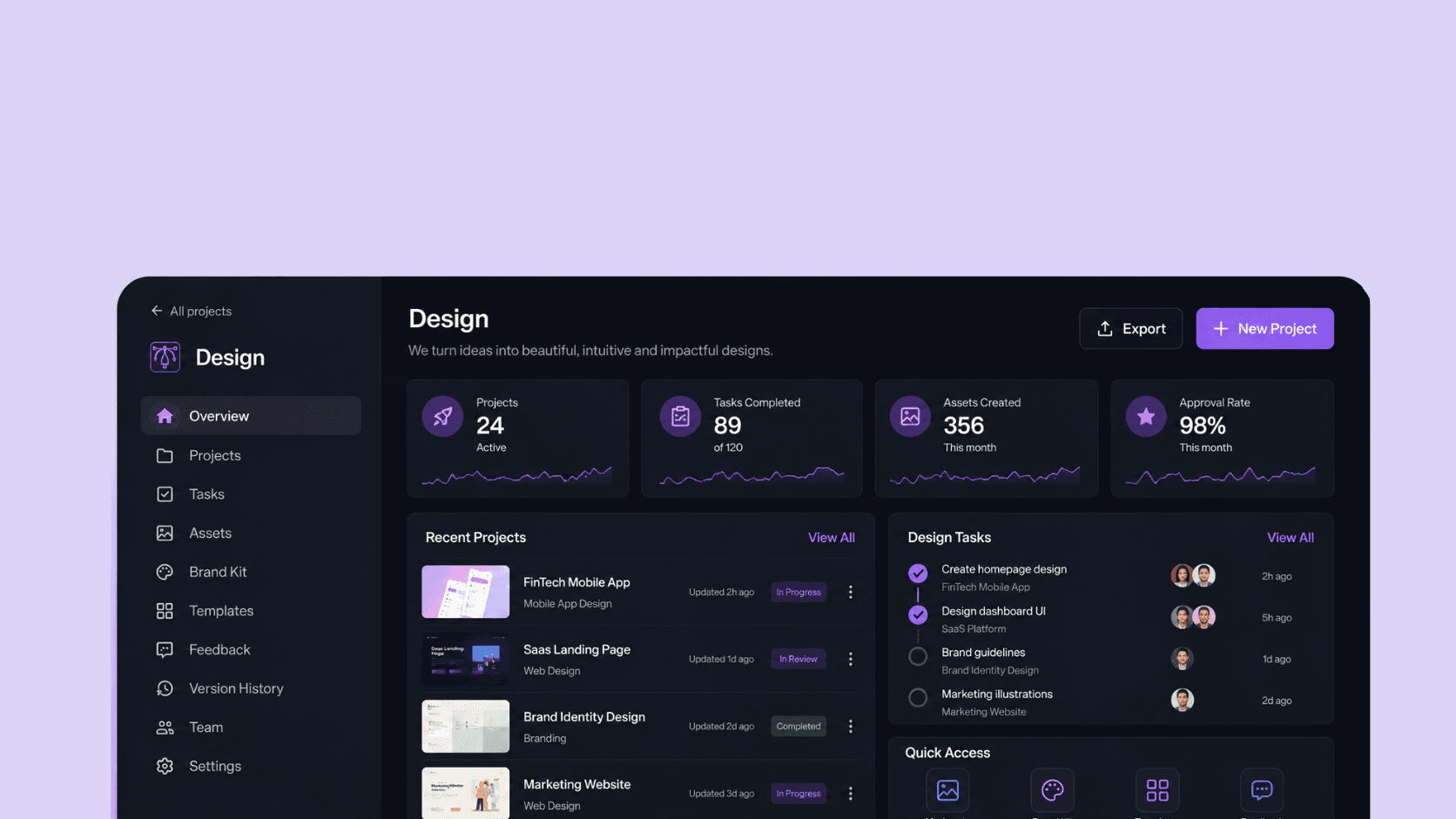
Task: Click the In Review status badge
Action: (799, 659)
